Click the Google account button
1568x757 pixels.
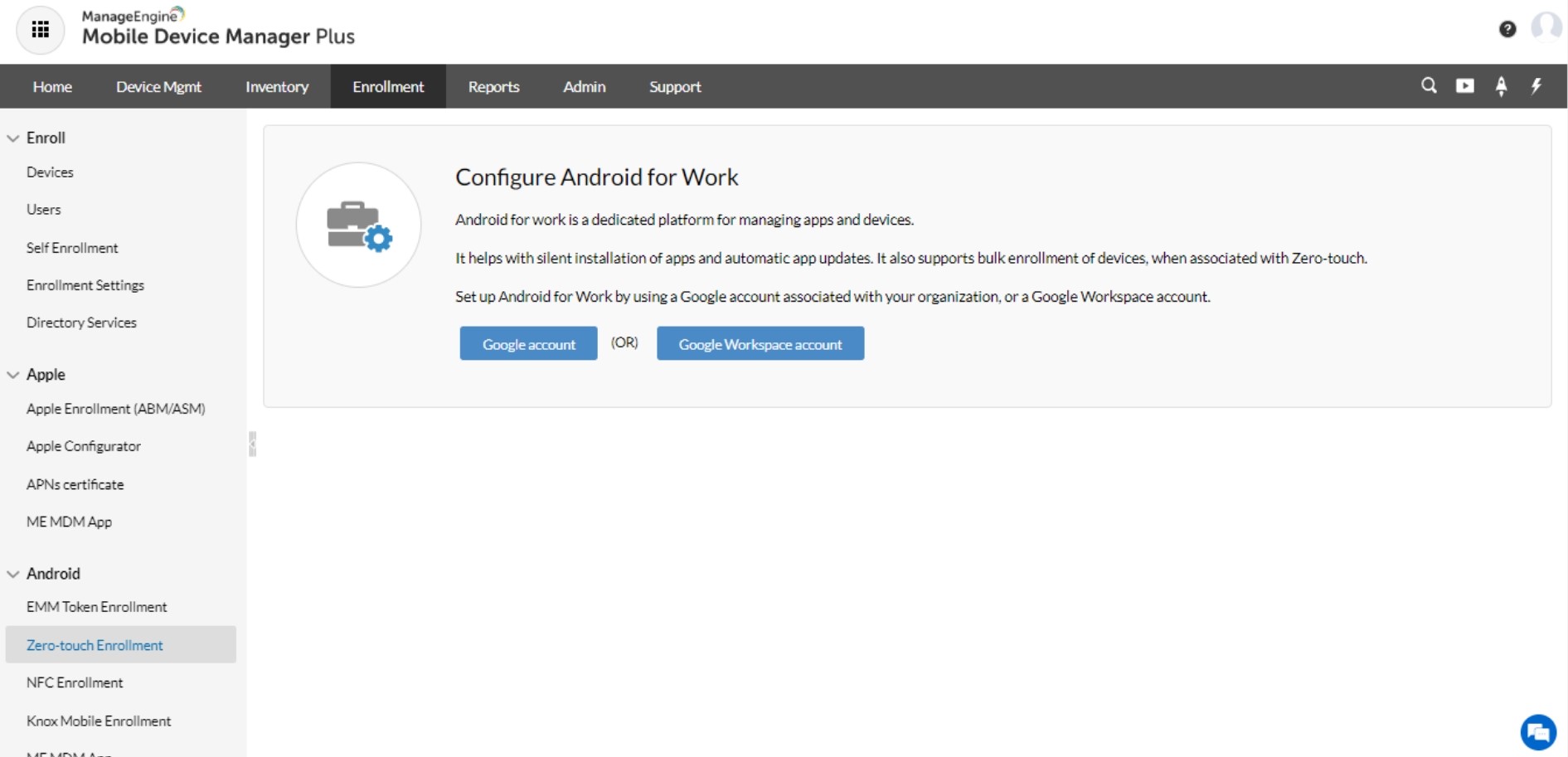click(x=528, y=343)
